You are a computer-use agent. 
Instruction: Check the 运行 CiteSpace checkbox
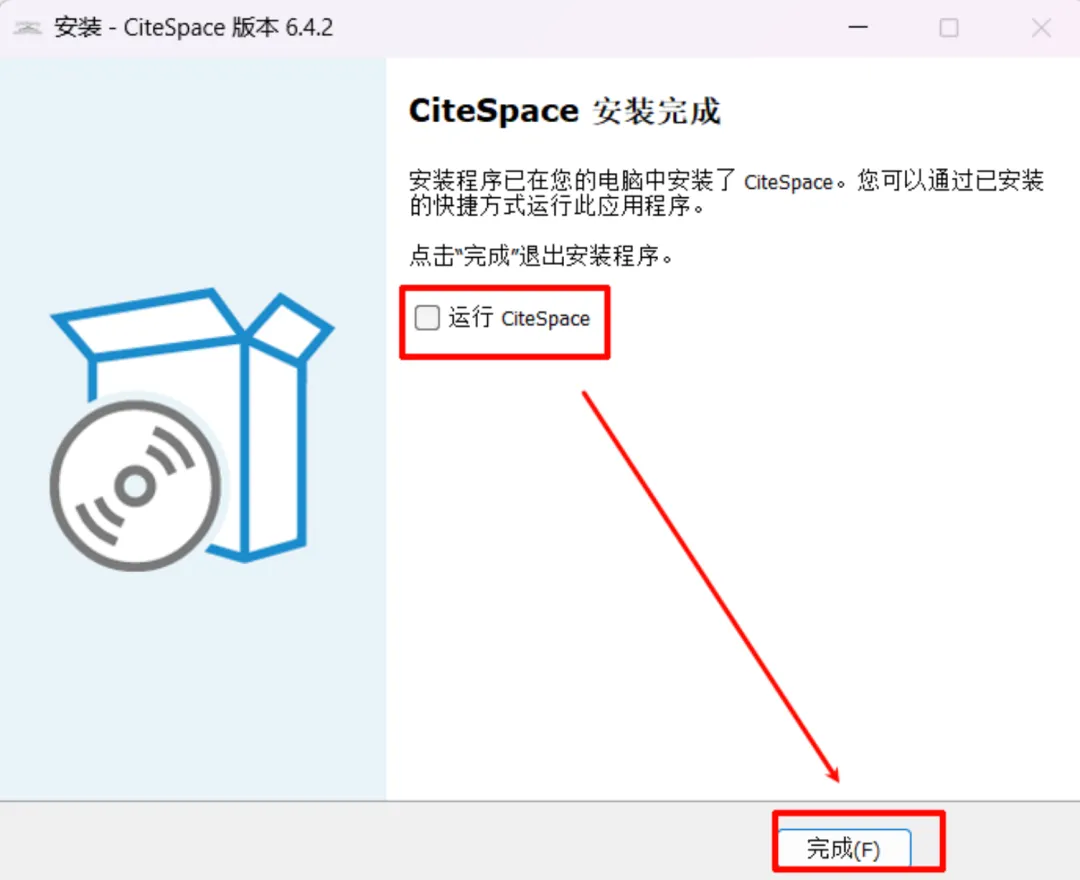pos(427,318)
